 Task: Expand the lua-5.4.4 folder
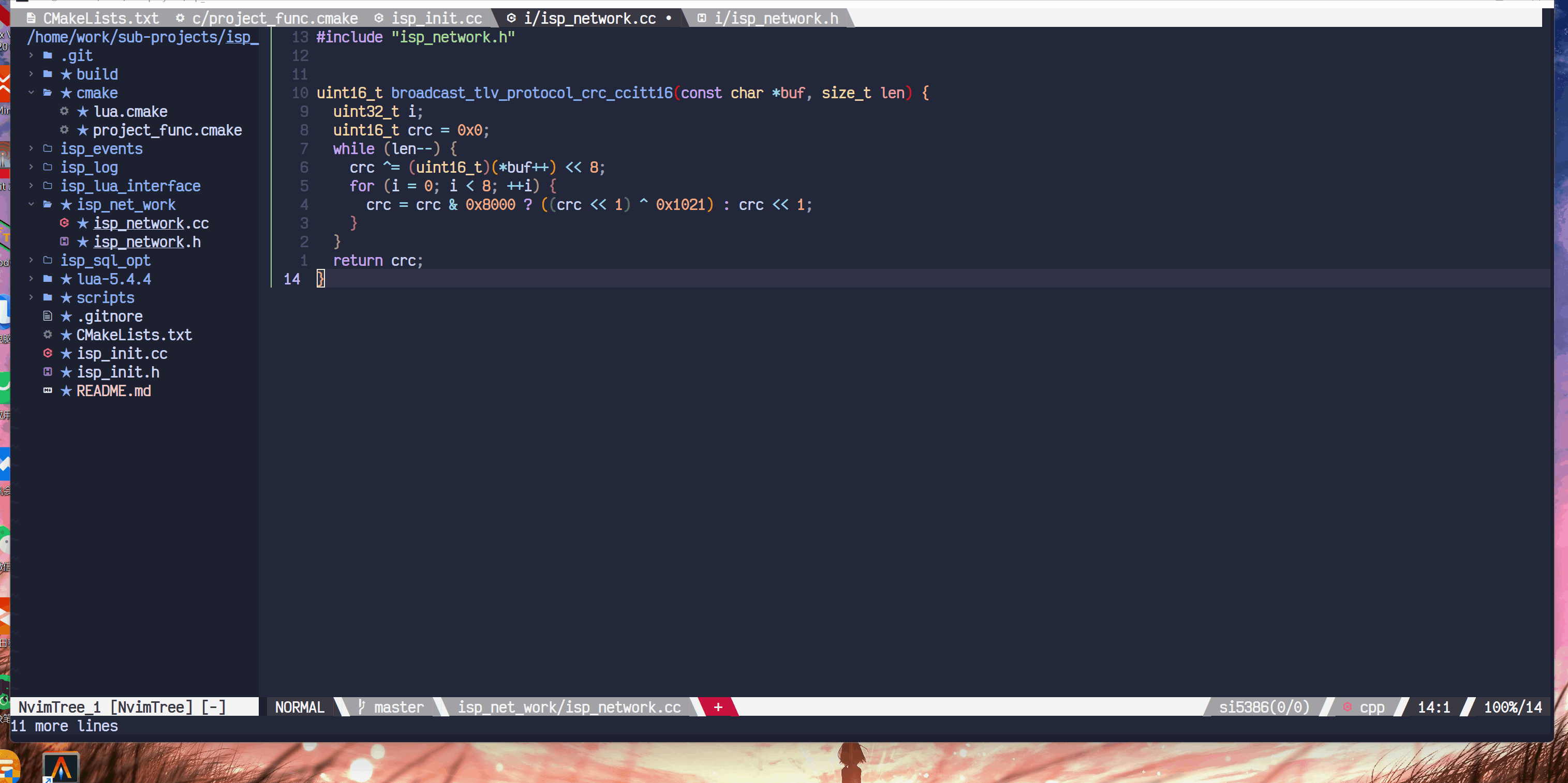point(31,279)
